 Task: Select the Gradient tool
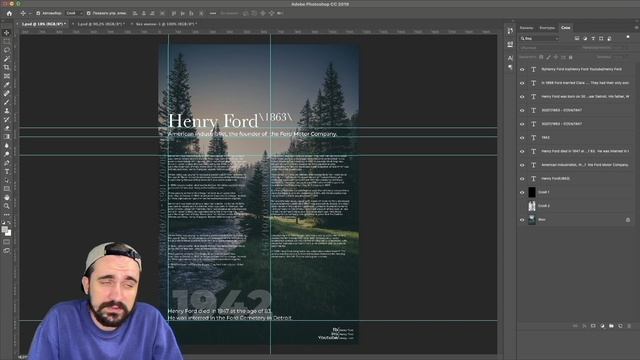7,137
